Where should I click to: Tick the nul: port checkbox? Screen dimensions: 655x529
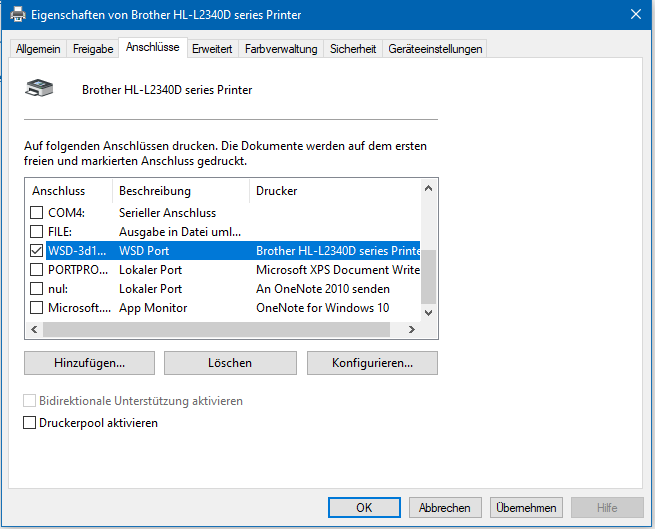(36, 289)
